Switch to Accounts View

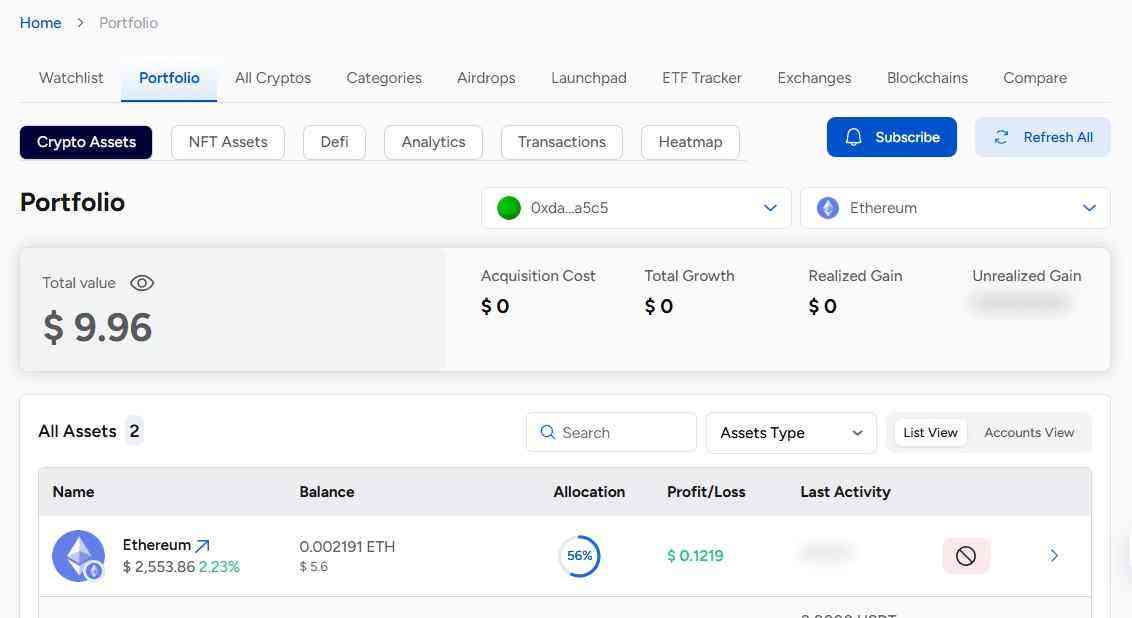point(1029,432)
